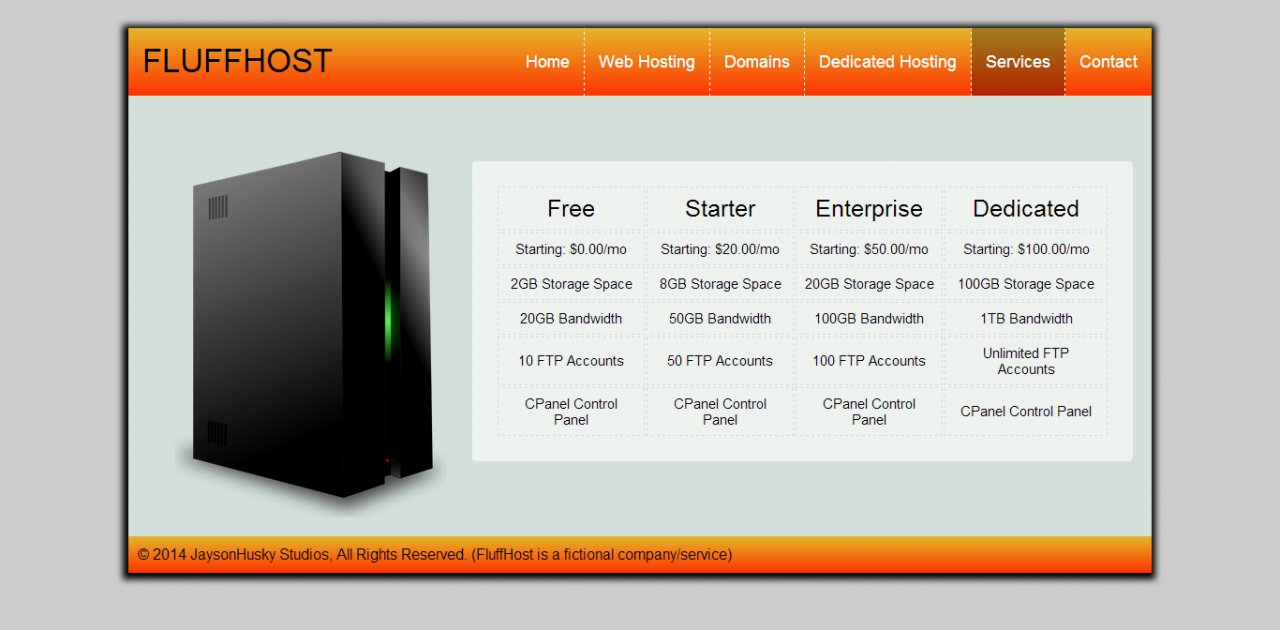Click the highlighted Services tab

tap(1018, 62)
